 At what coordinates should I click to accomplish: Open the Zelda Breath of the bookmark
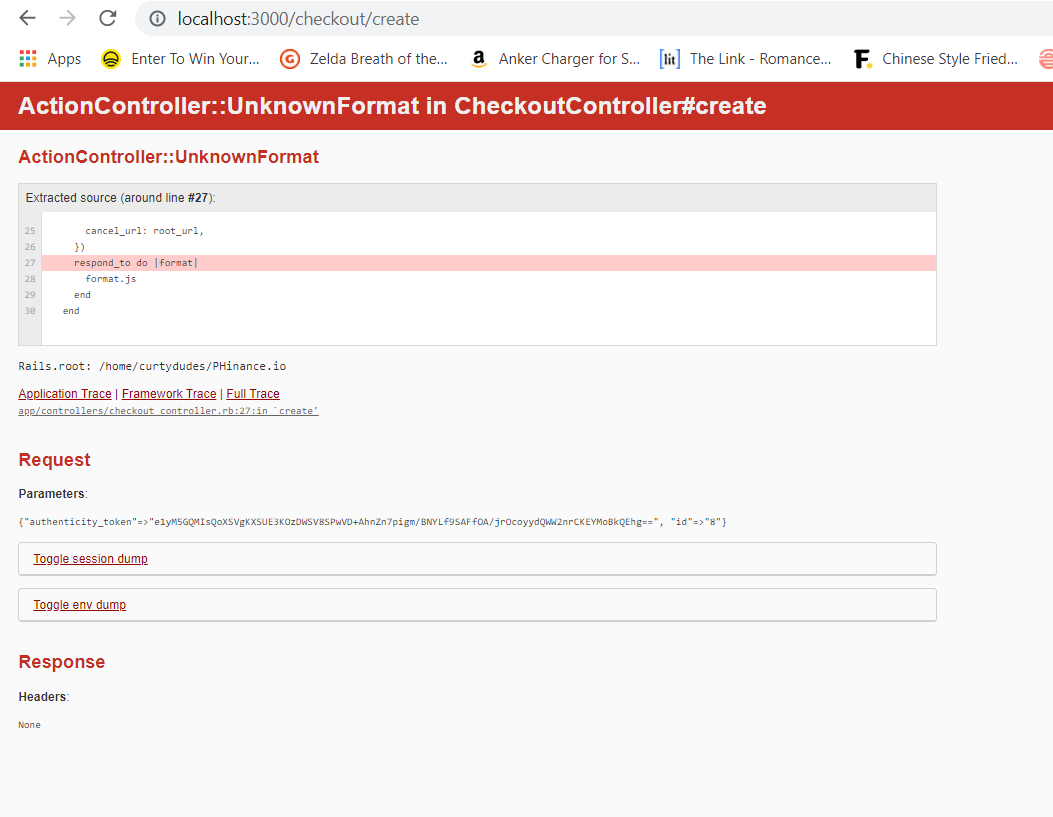click(378, 58)
